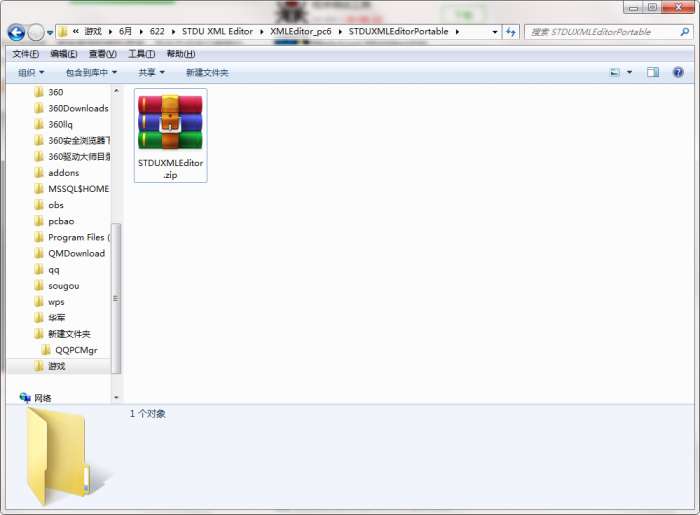The width and height of the screenshot is (700, 515).
Task: Open the recent locations dropdown arrow
Action: (x=50, y=33)
